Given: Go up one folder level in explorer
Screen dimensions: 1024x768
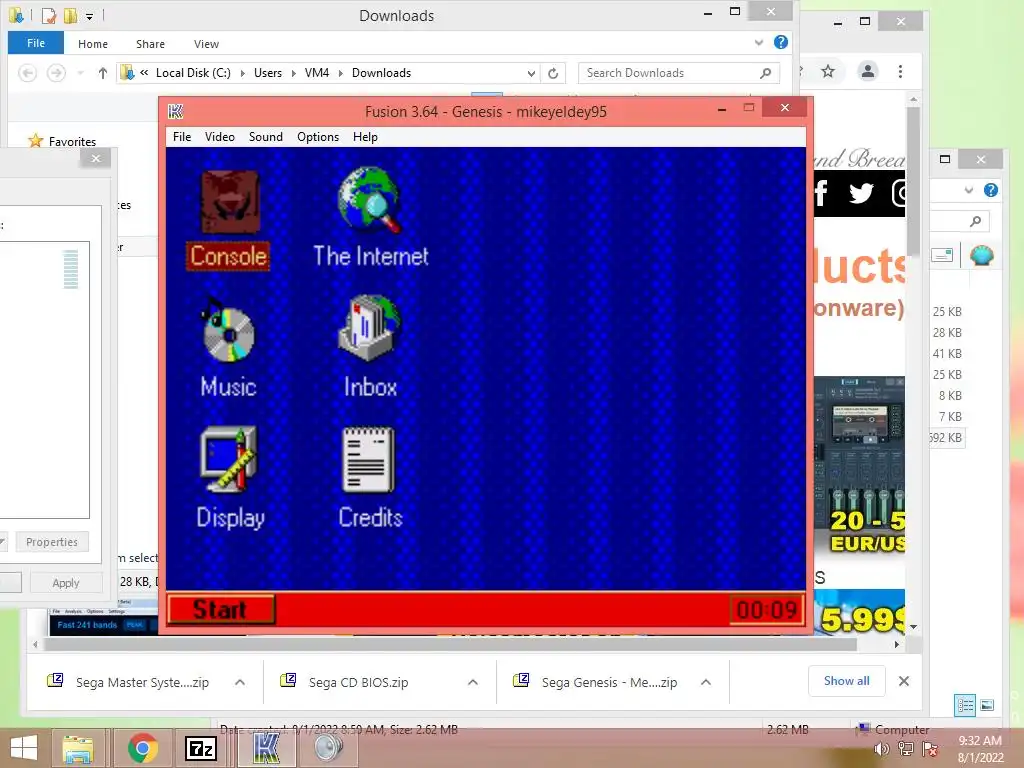Looking at the screenshot, I should (103, 72).
